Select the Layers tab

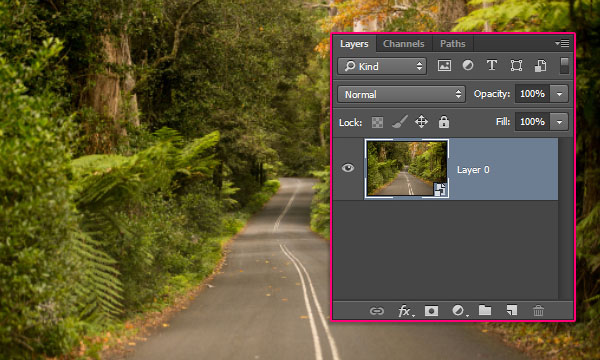coord(354,44)
